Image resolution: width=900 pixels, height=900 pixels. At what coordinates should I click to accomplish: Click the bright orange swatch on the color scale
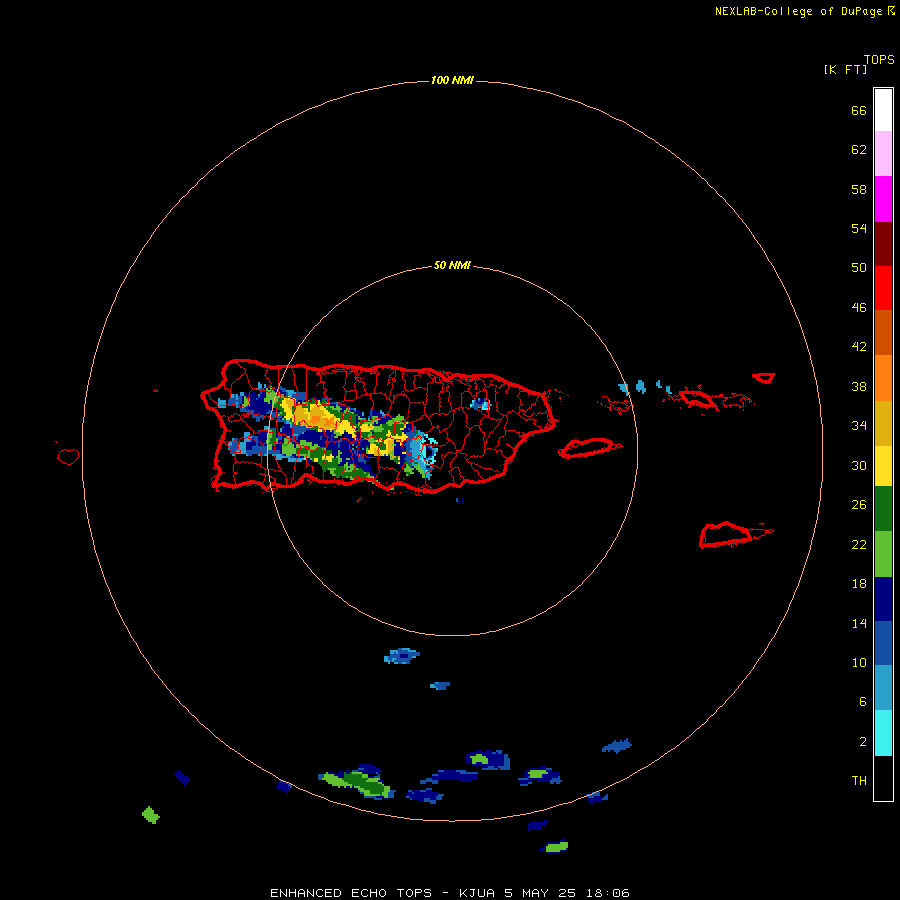click(883, 378)
